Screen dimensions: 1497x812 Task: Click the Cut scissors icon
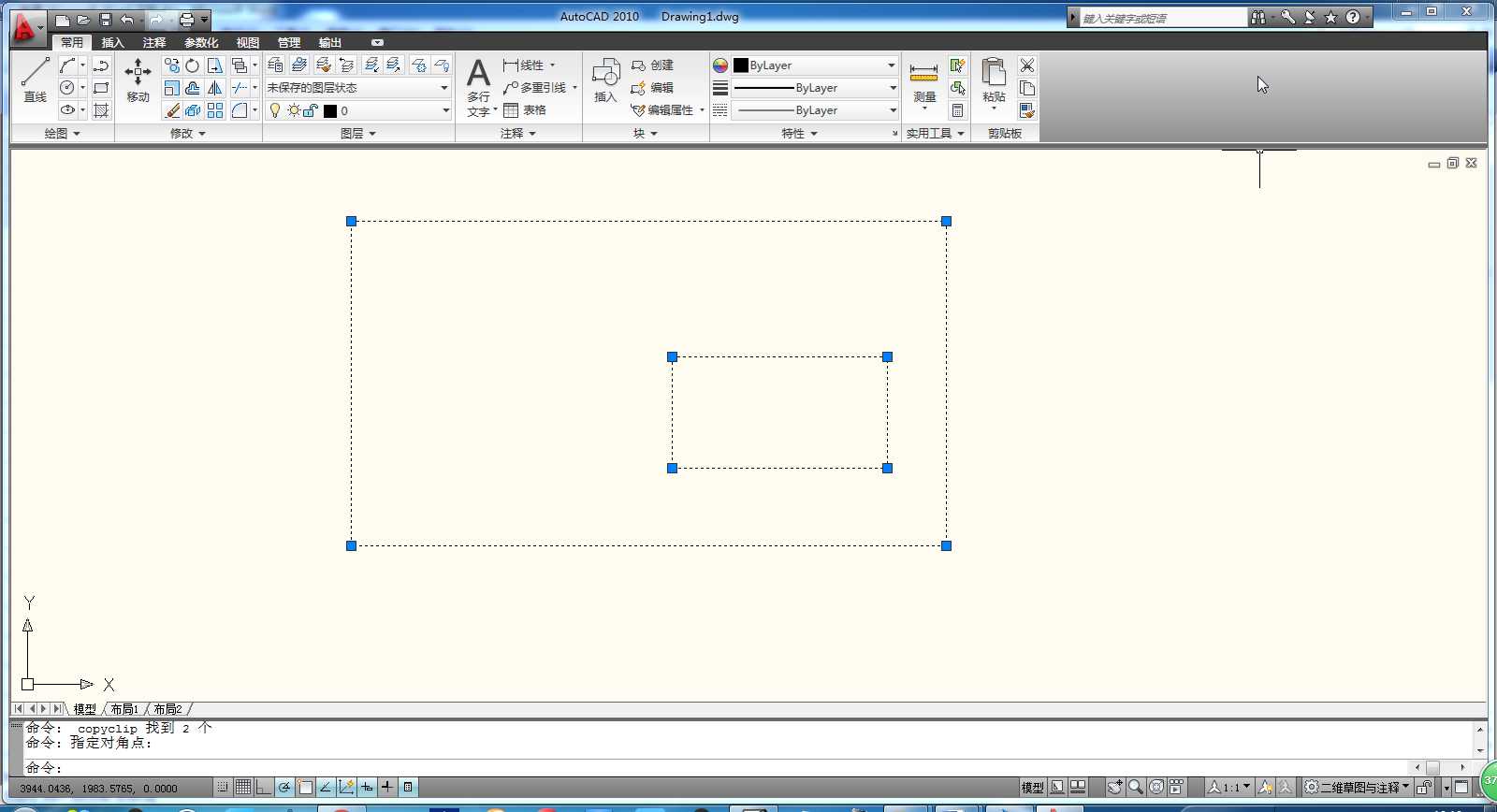[x=1027, y=65]
